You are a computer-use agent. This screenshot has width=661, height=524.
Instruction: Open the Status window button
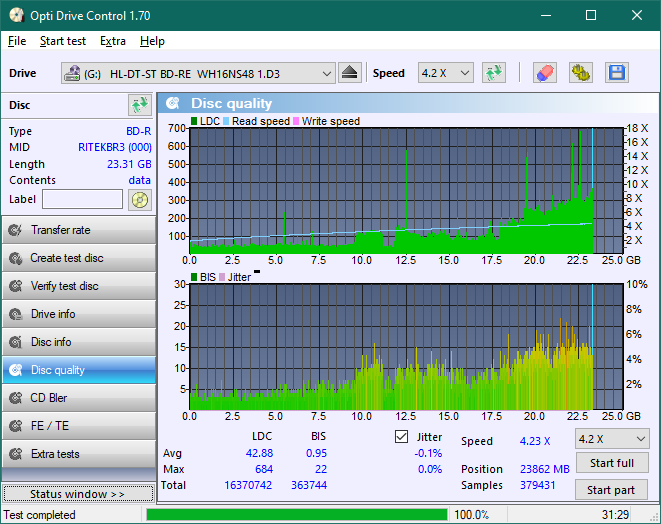tap(78, 494)
